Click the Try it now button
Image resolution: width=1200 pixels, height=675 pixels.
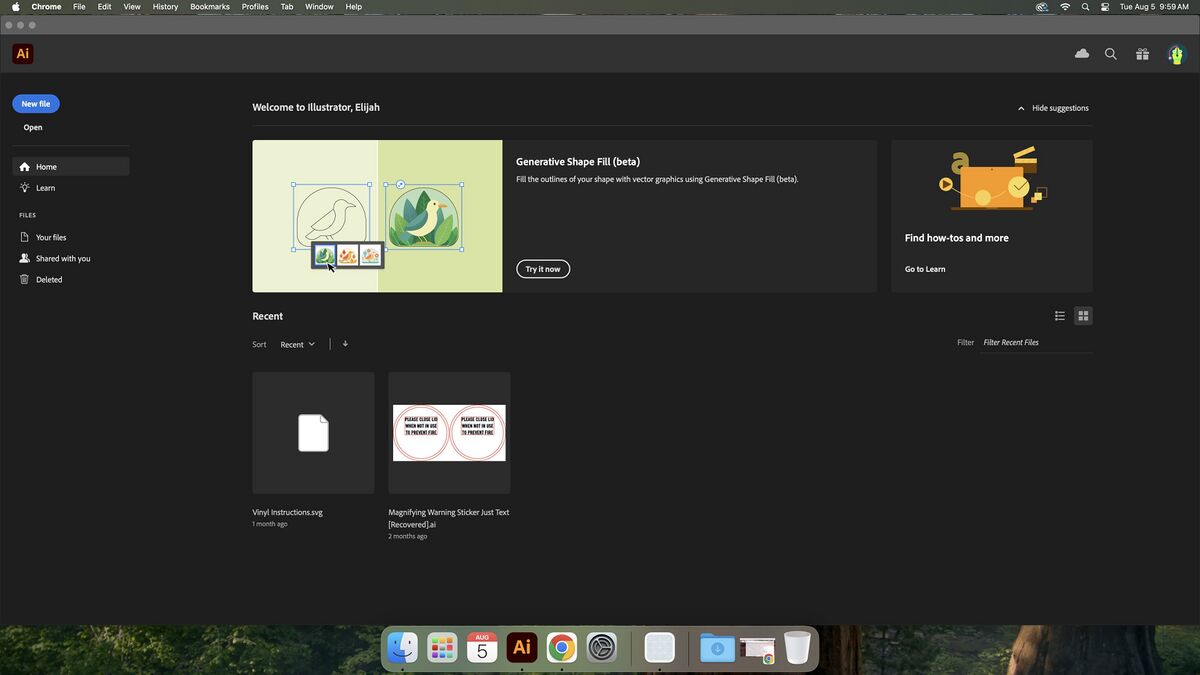tap(543, 269)
